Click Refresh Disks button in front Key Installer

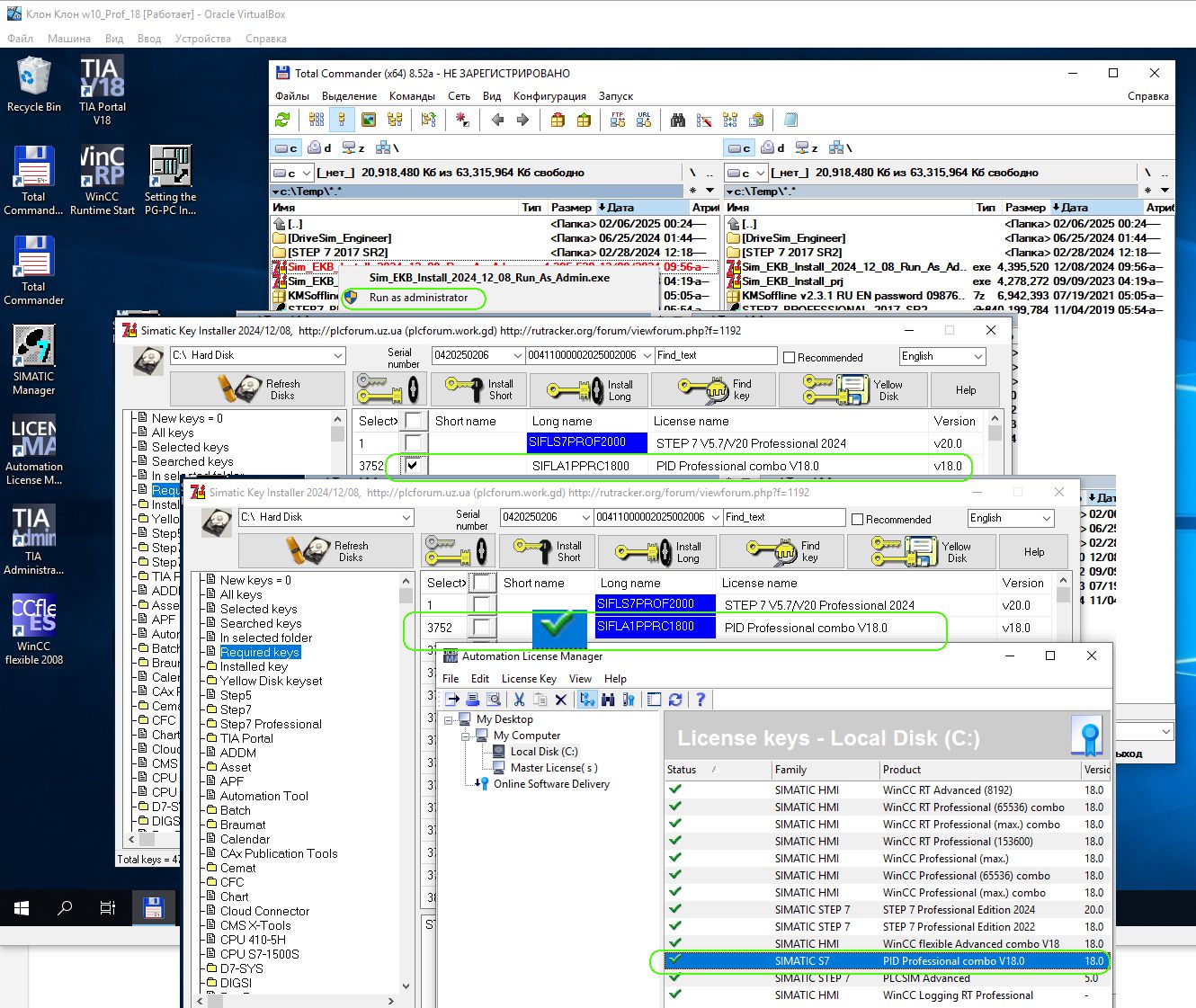point(327,551)
